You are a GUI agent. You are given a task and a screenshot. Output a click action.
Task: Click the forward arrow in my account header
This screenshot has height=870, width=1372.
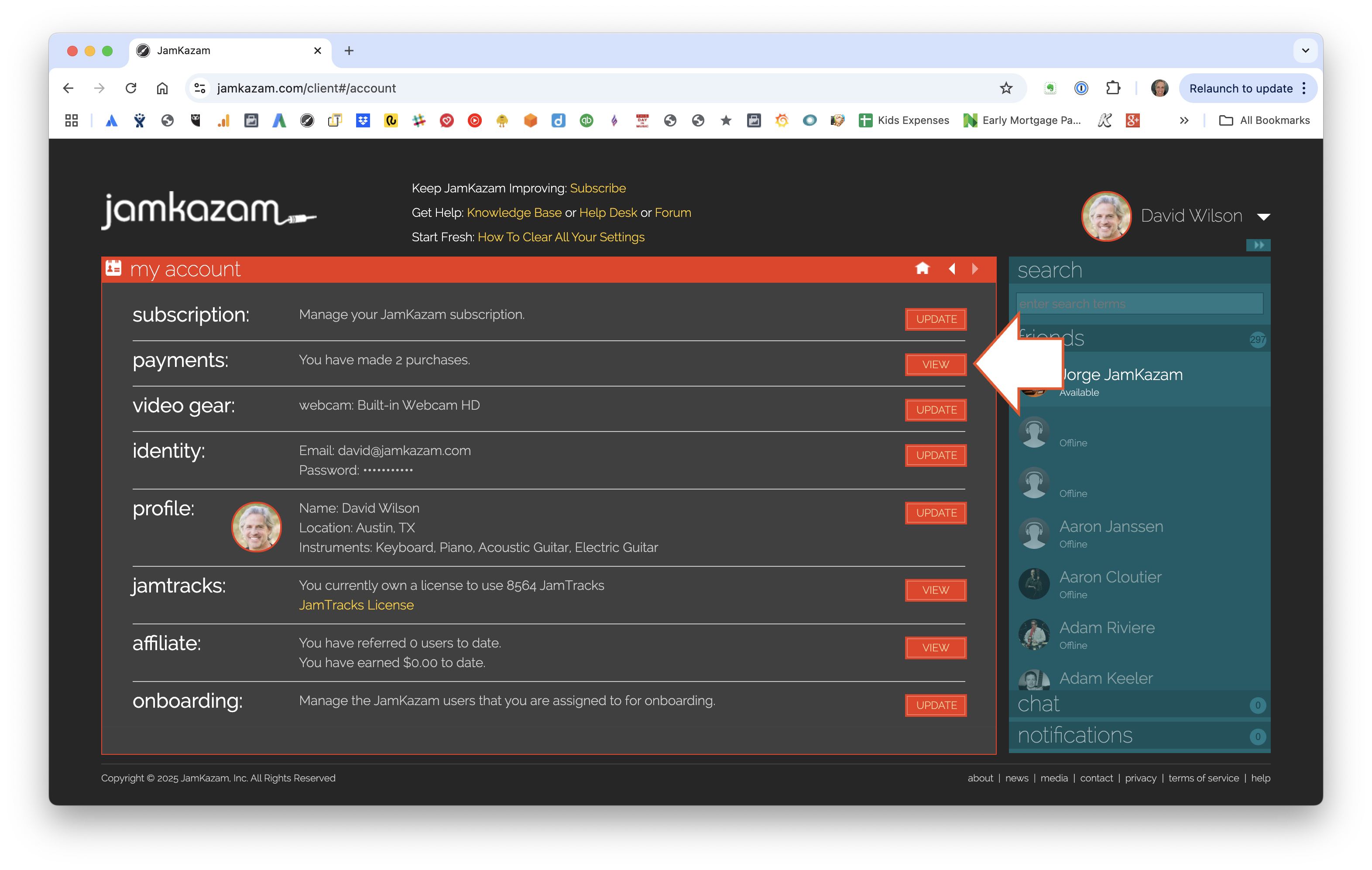pos(975,268)
